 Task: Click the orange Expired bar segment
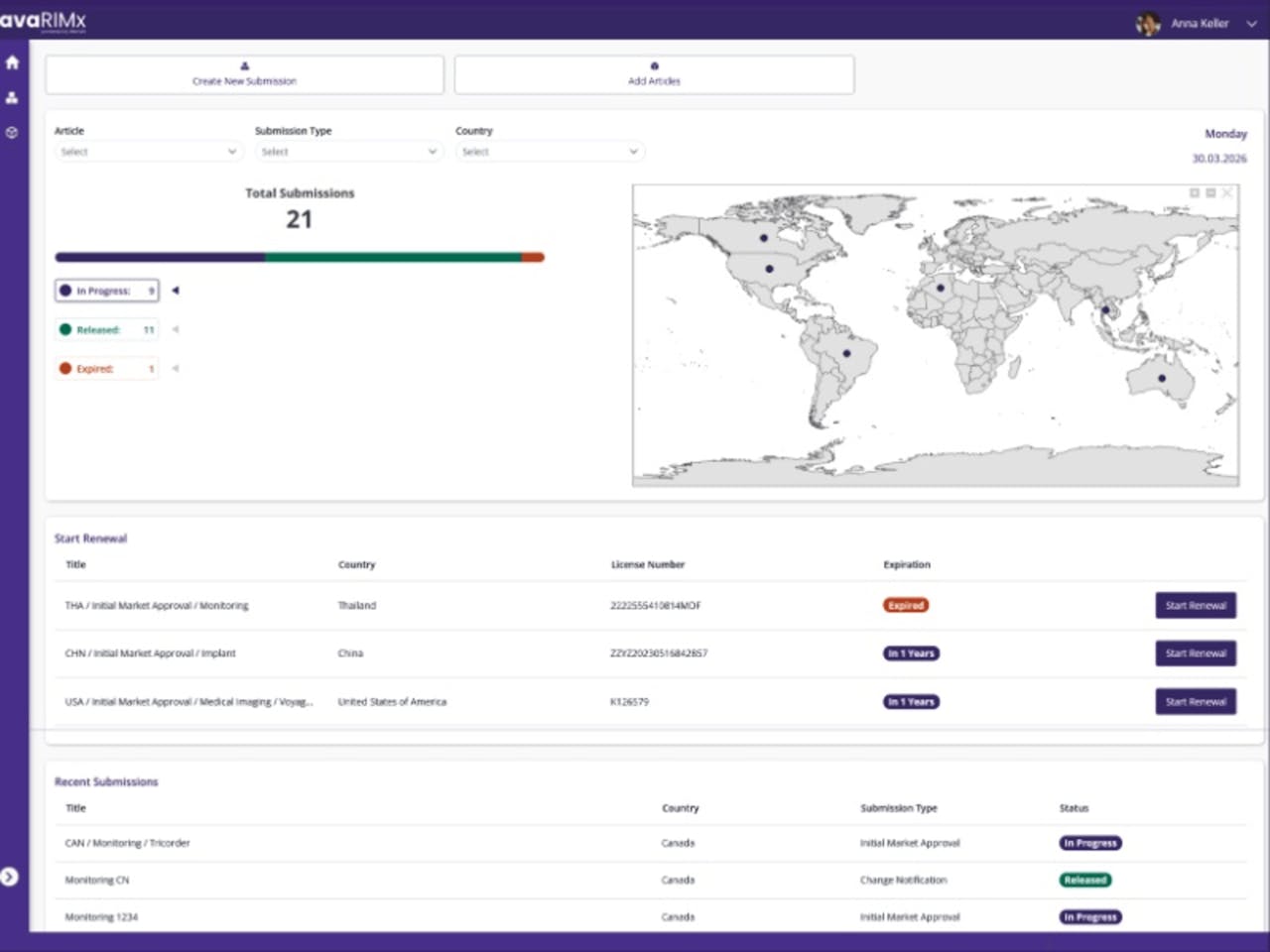(533, 257)
